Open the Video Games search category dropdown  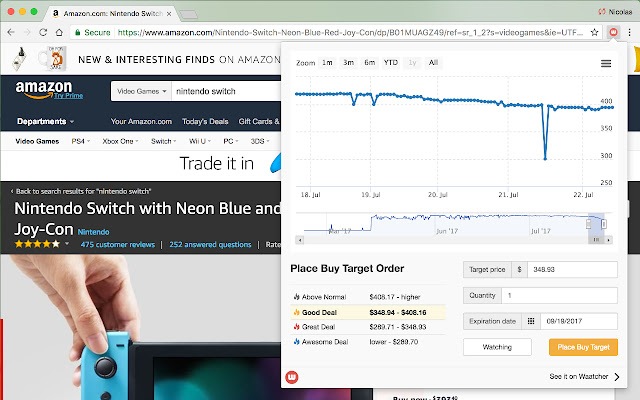tap(141, 91)
